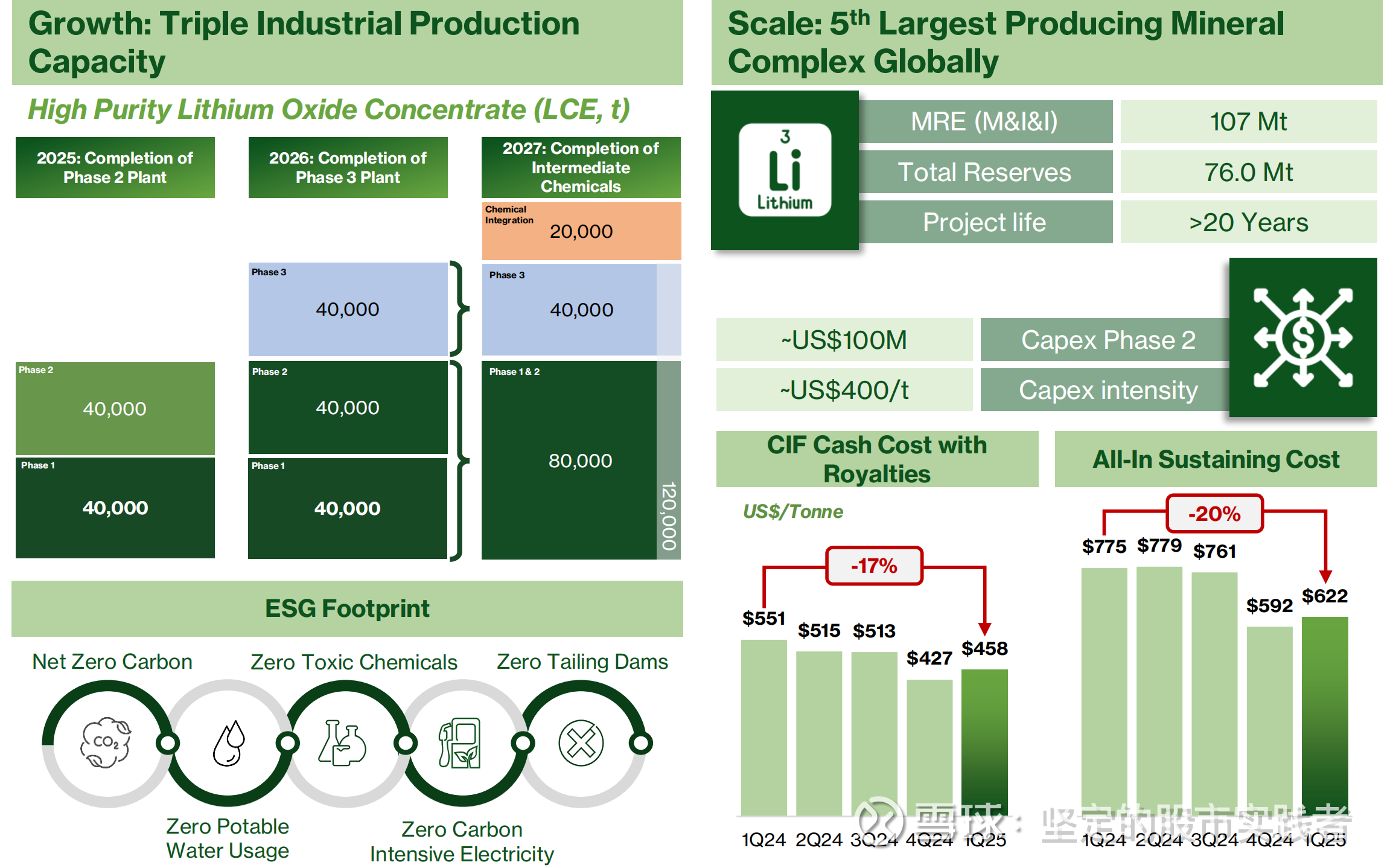Select the 2026 Phase 3 Plant header
The height and width of the screenshot is (868, 1393).
click(x=348, y=167)
